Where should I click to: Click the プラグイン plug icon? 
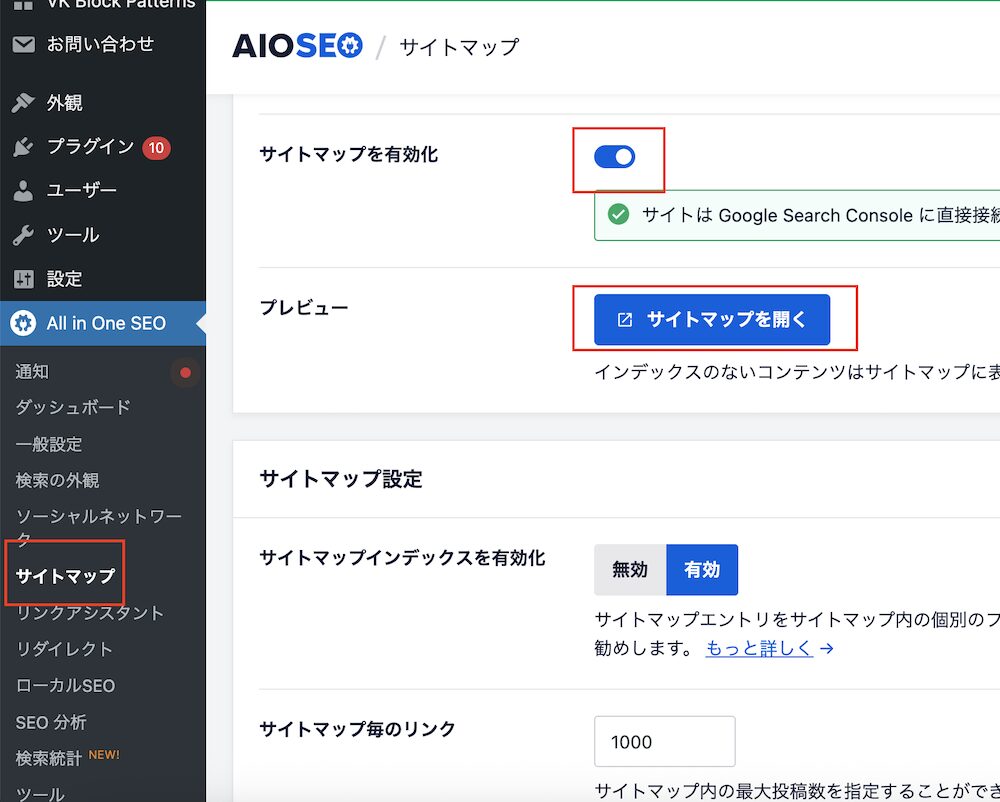[23, 147]
